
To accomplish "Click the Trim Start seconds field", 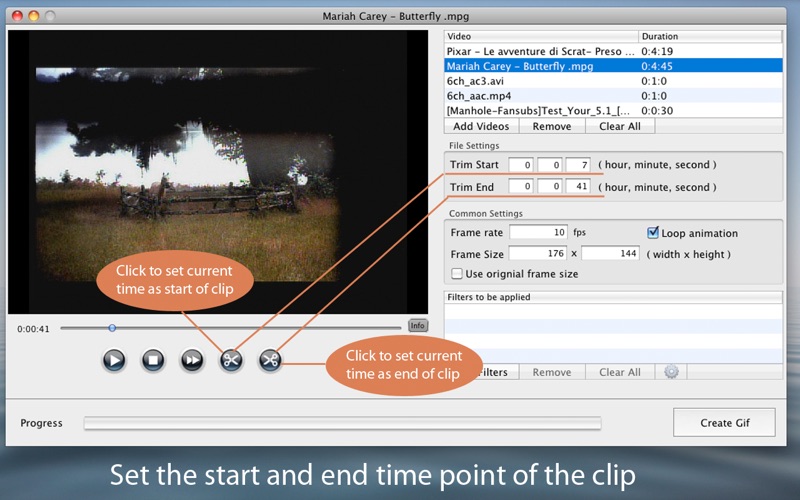I will [578, 164].
